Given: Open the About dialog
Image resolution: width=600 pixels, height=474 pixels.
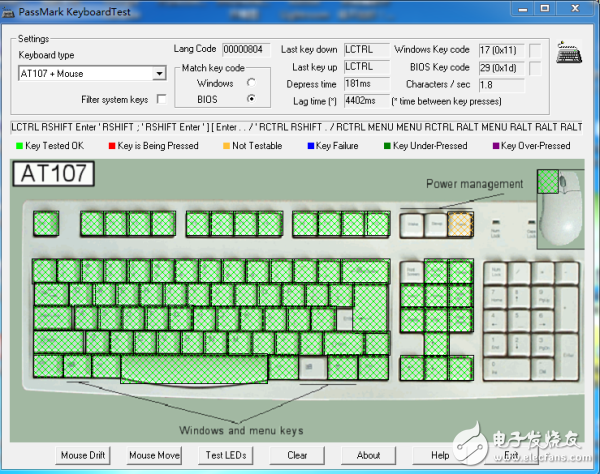Looking at the screenshot, I should coord(368,455).
